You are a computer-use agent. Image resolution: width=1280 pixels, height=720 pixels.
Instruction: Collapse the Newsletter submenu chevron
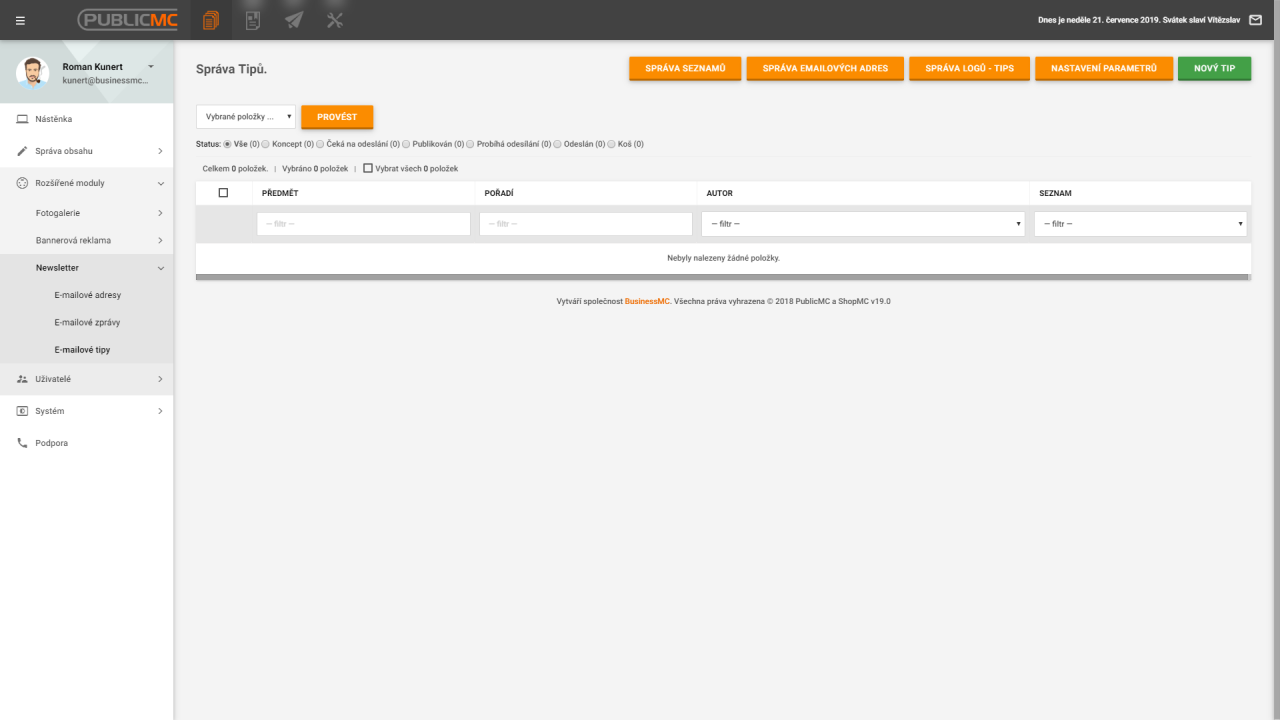pos(160,268)
